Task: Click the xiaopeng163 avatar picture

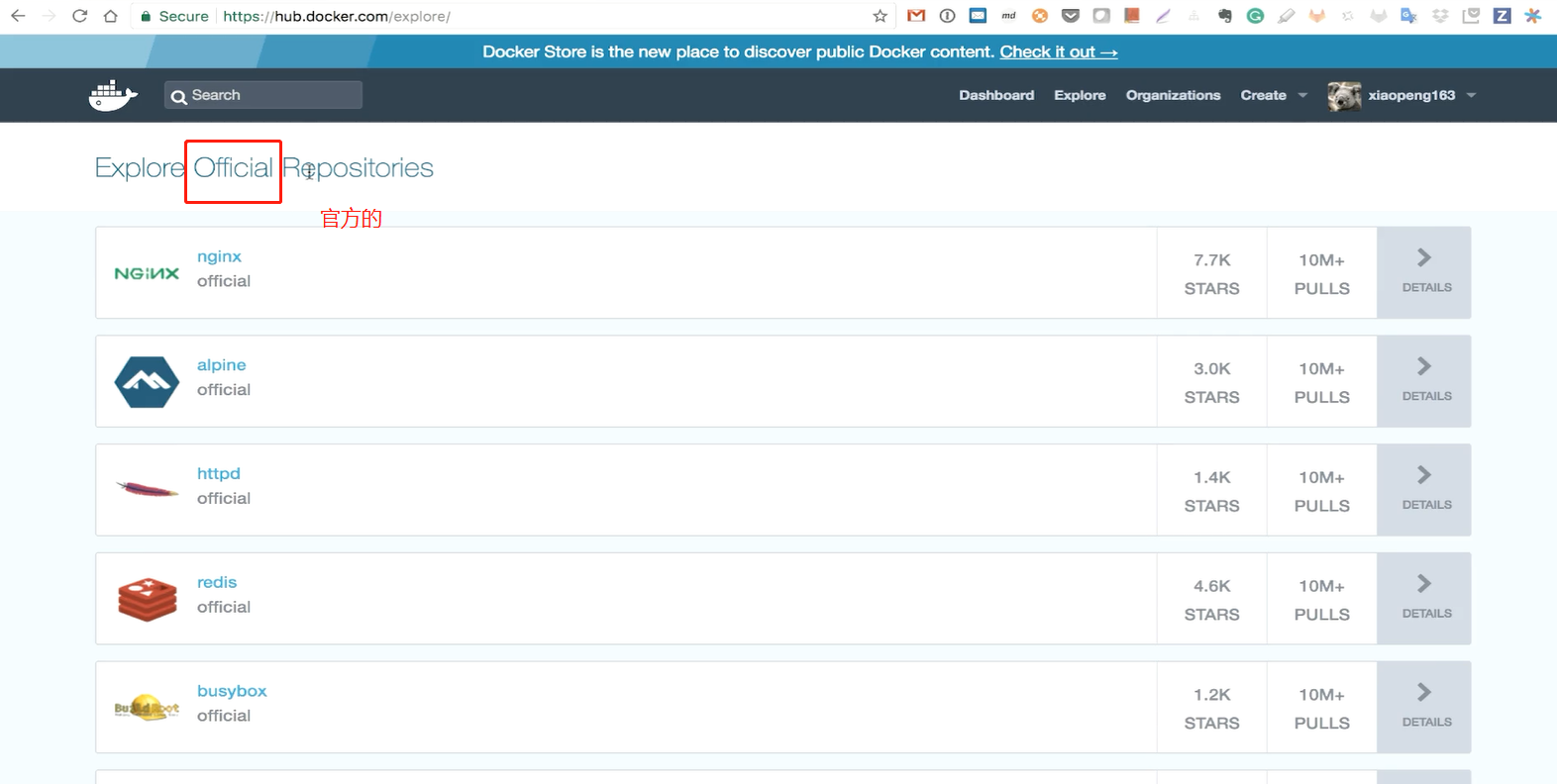Action: pos(1344,95)
